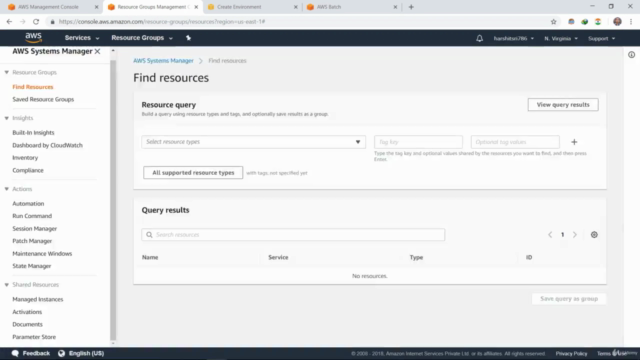The height and width of the screenshot is (360, 640).
Task: Click Save query as group button
Action: point(569,299)
